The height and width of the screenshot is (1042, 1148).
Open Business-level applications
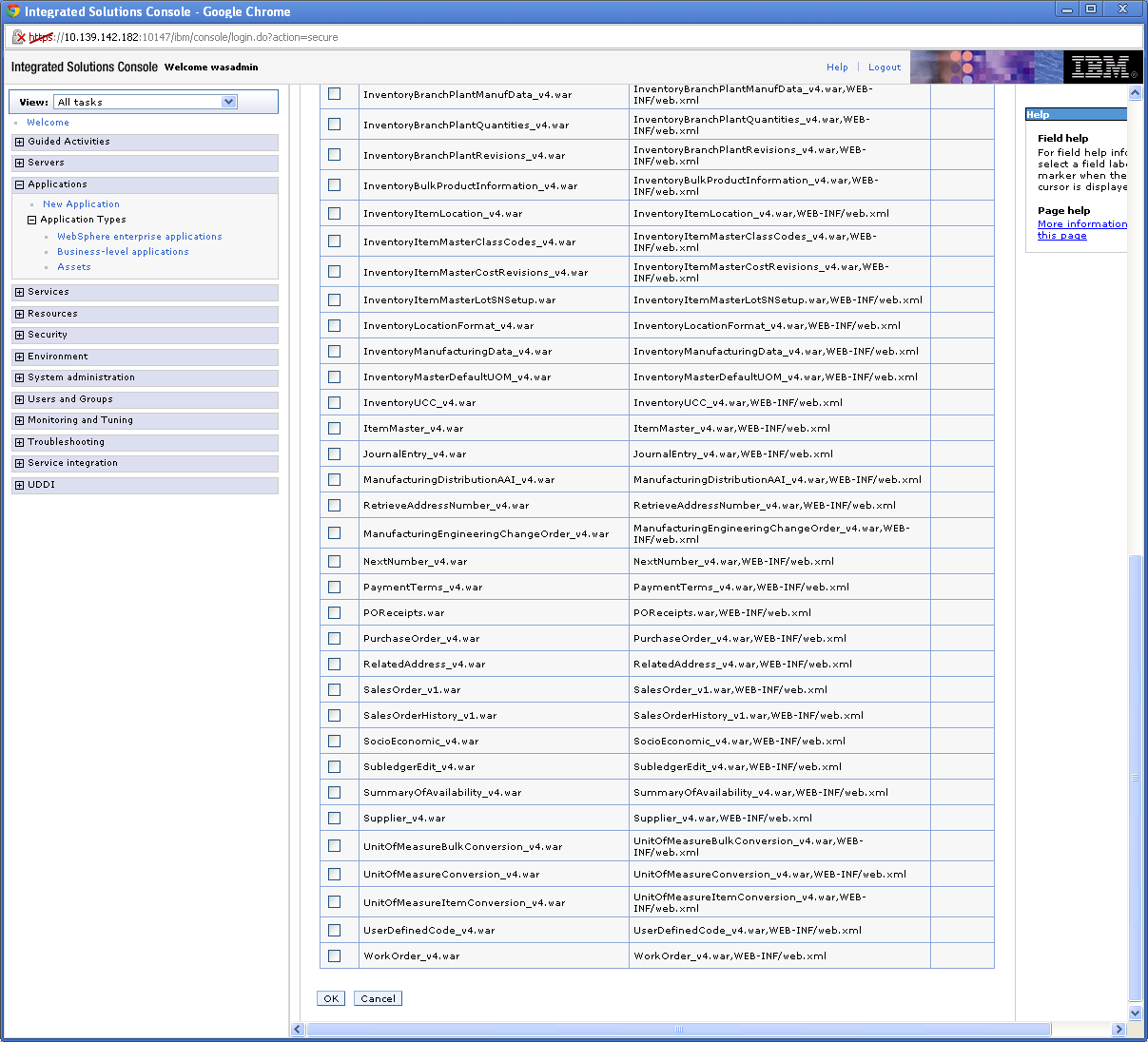coord(123,252)
